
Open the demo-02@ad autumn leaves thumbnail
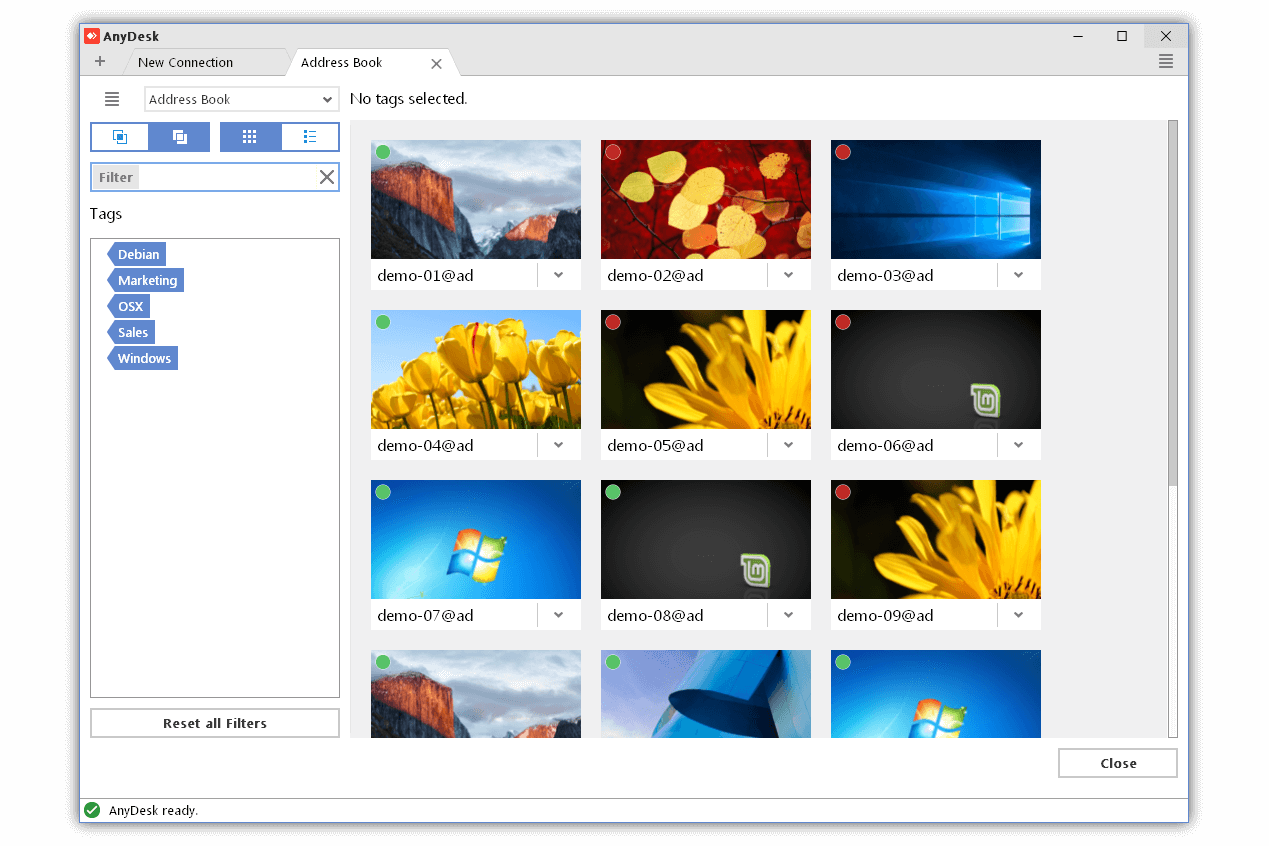pos(706,200)
